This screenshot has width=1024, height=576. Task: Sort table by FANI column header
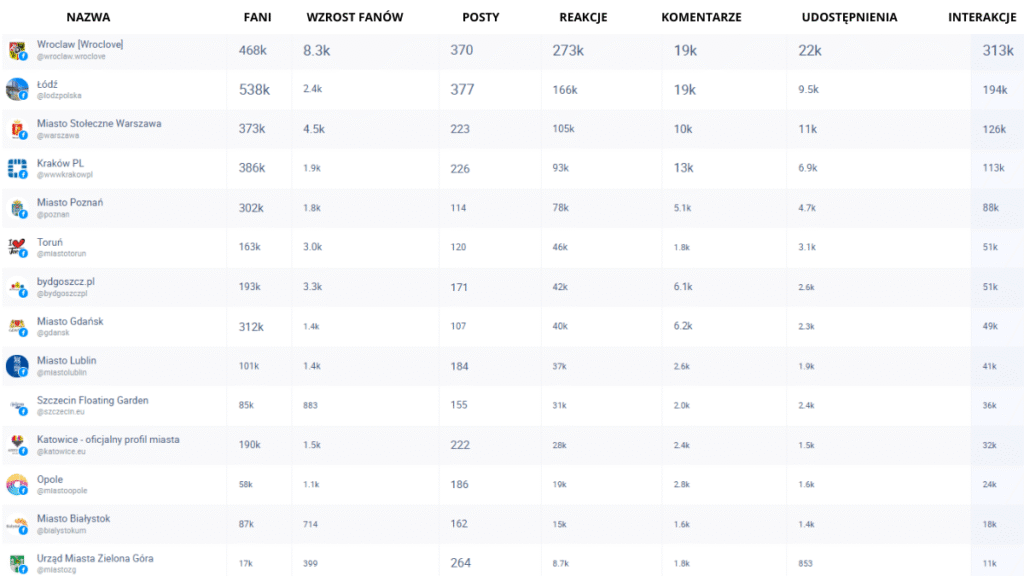coord(257,17)
